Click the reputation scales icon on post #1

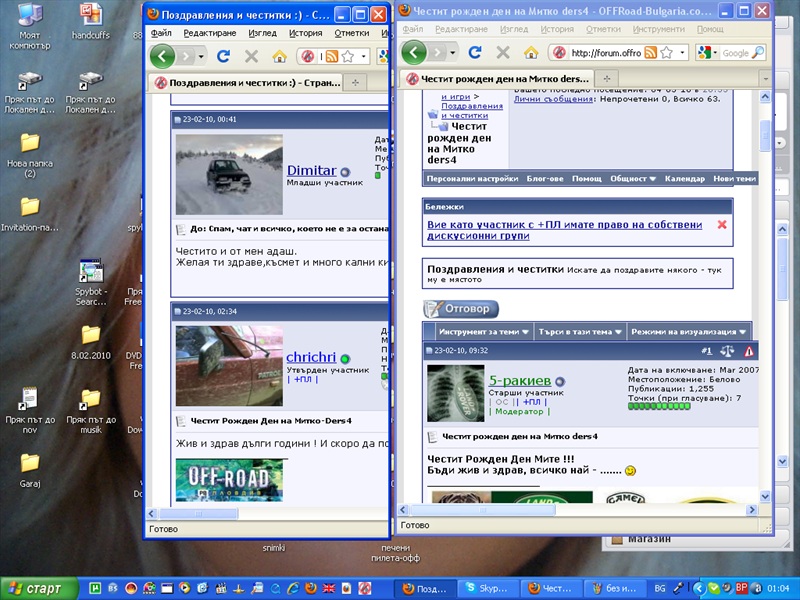tap(727, 351)
